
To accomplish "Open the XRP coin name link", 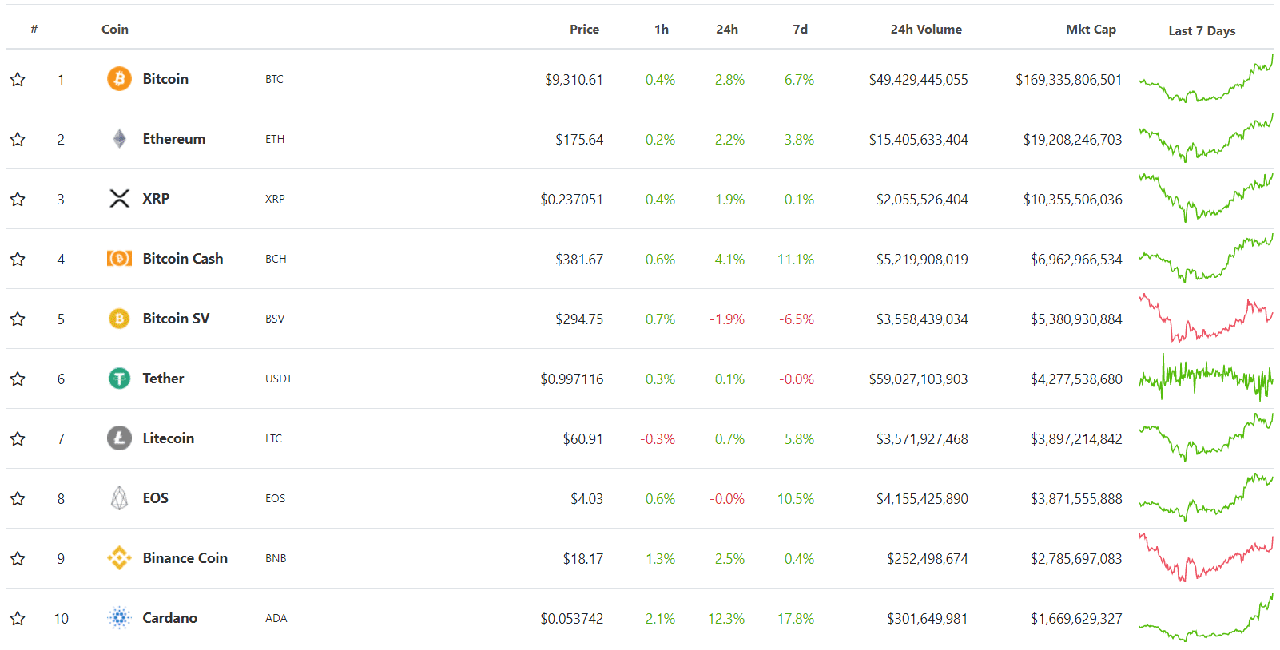I will pyautogui.click(x=156, y=199).
